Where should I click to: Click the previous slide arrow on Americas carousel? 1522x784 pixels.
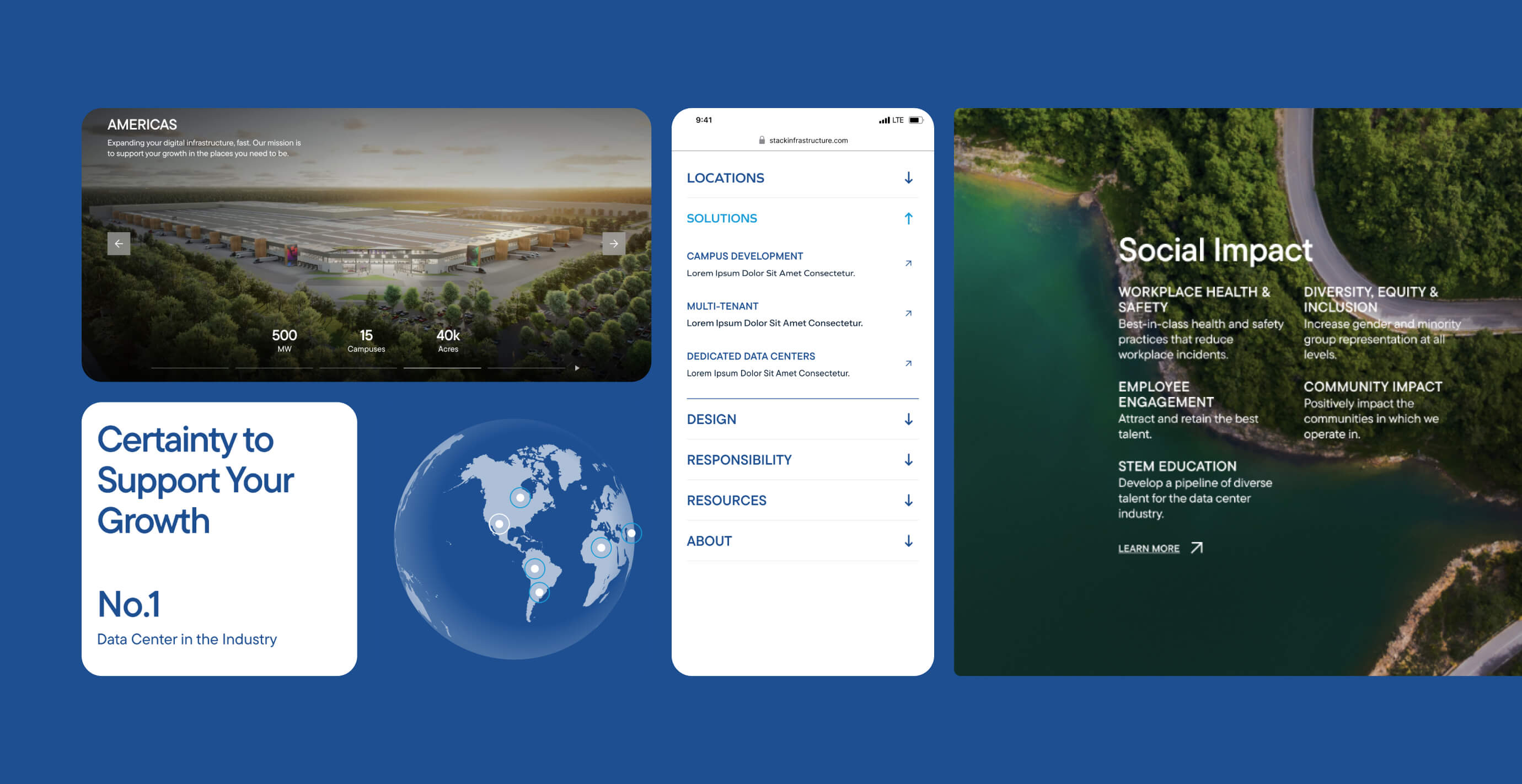119,243
